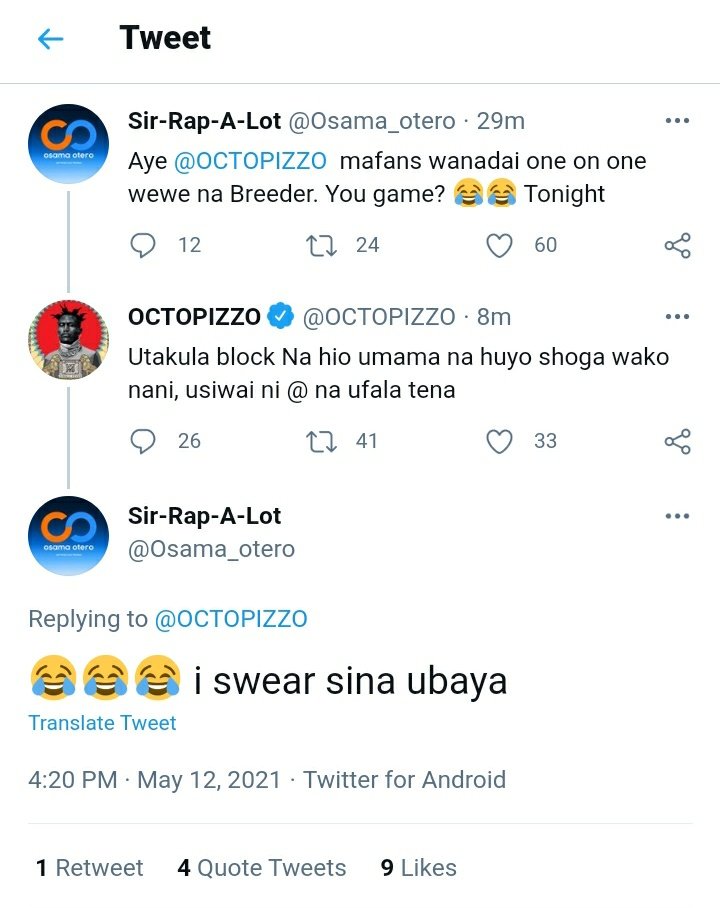Like OCTOPIZZO's tweet with 33 likes
Viewport: 720px width, 908px height.
(499, 441)
